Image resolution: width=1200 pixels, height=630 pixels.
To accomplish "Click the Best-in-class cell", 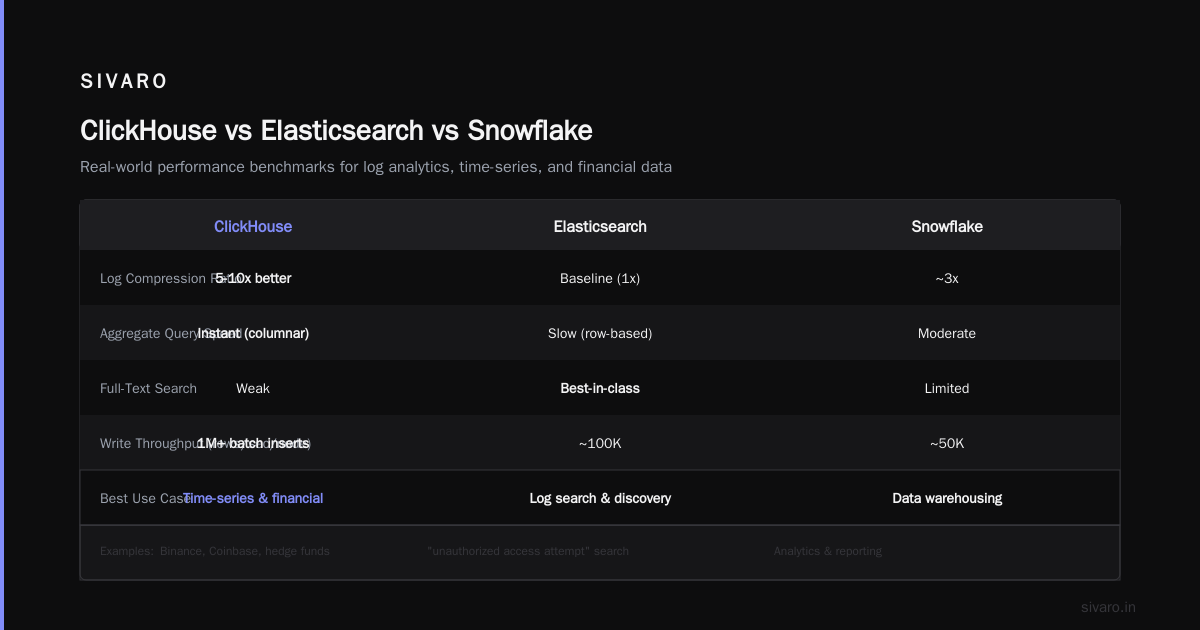I will tap(600, 389).
